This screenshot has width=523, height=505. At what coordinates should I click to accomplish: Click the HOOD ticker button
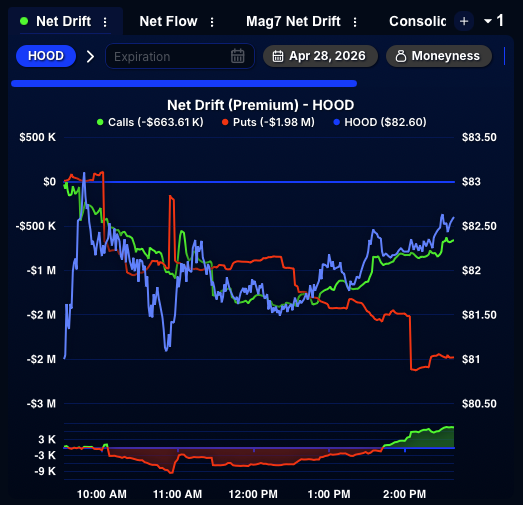click(x=46, y=56)
